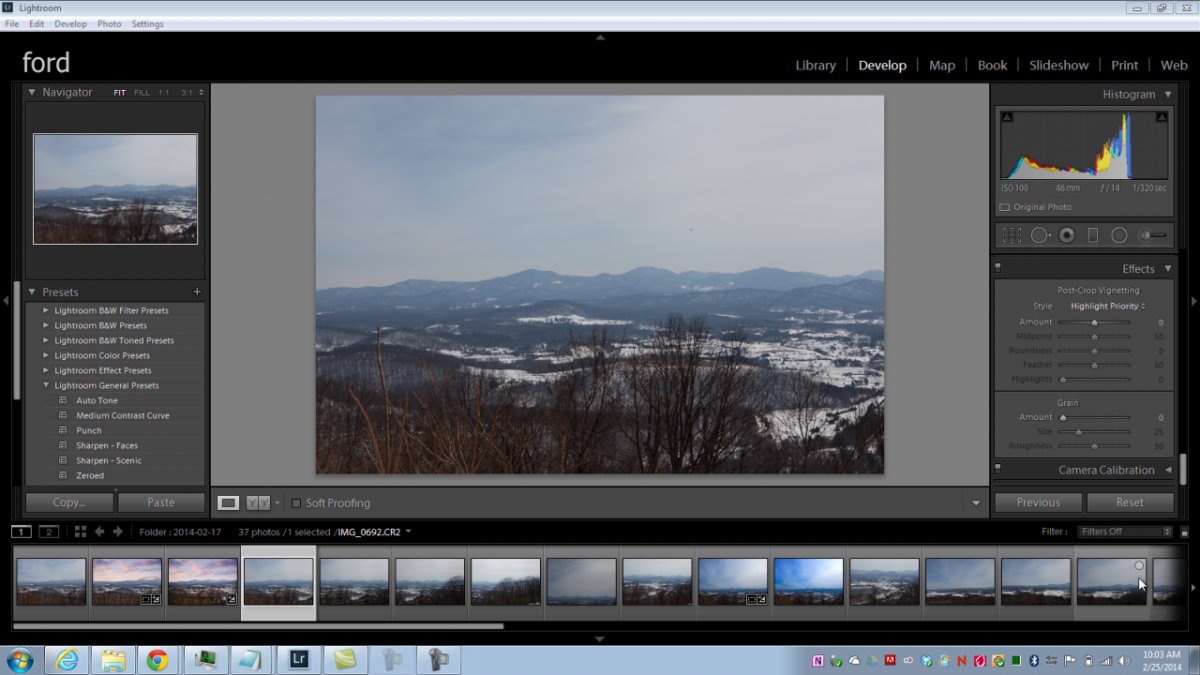This screenshot has width=1200, height=675.
Task: Toggle the Effects panel on/off switch
Action: pos(998,268)
